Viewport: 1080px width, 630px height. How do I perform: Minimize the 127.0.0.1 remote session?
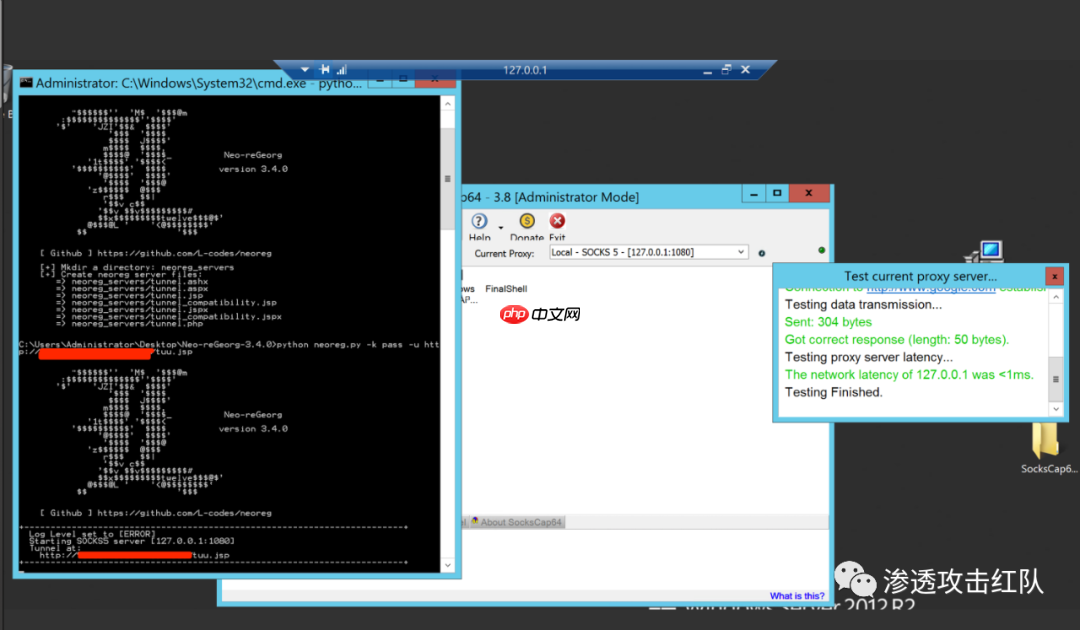(x=707, y=71)
